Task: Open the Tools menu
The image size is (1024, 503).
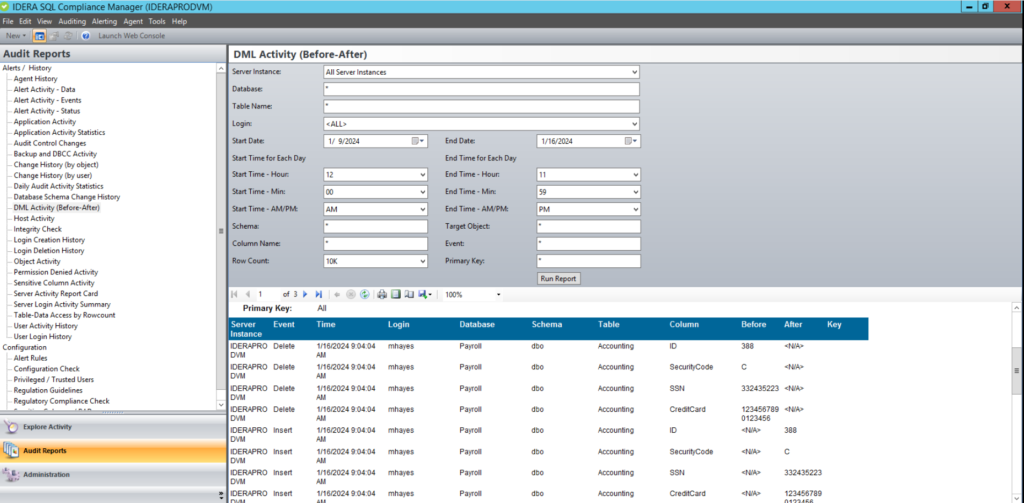Action: pos(157,22)
